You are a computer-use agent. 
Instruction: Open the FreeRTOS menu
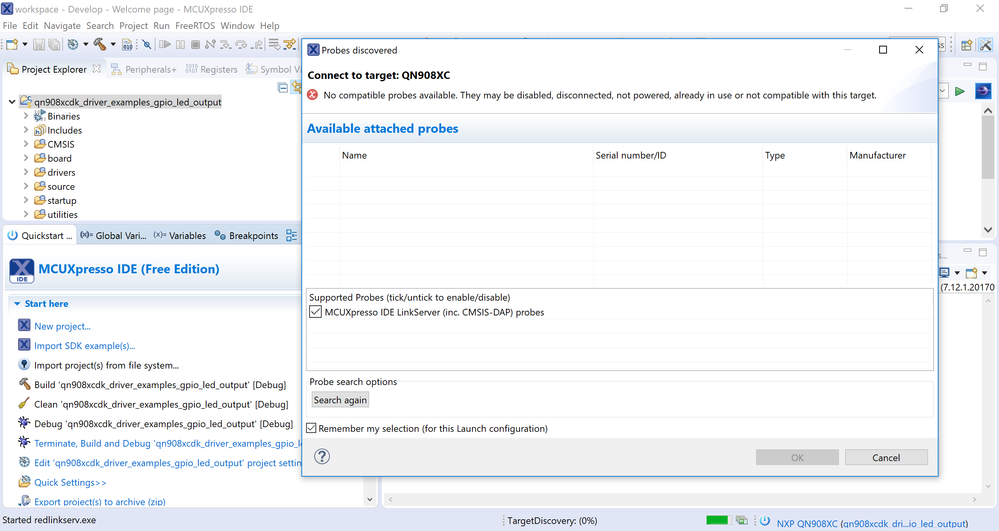pos(195,25)
